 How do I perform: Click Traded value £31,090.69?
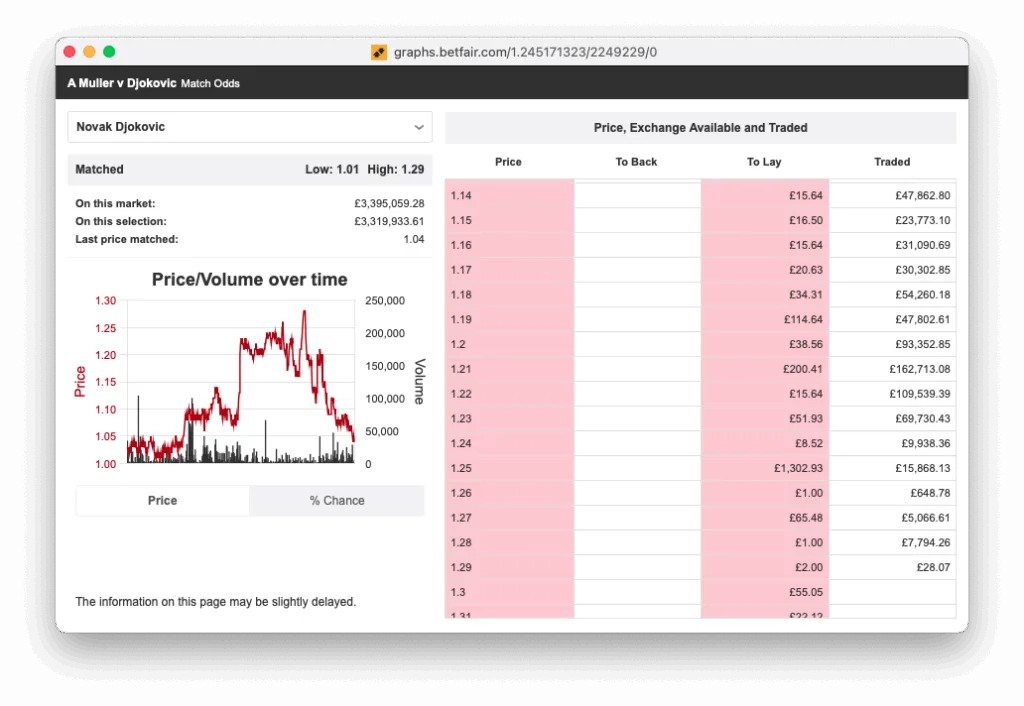pos(923,245)
